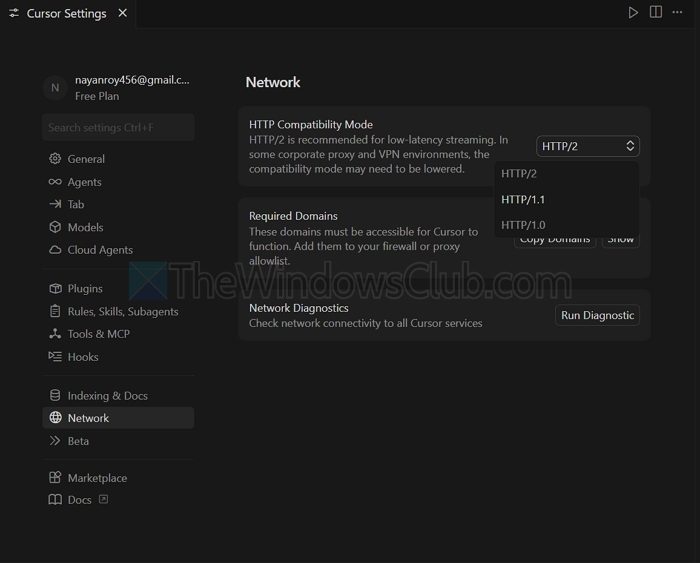Click the Network page heading

coord(273,82)
